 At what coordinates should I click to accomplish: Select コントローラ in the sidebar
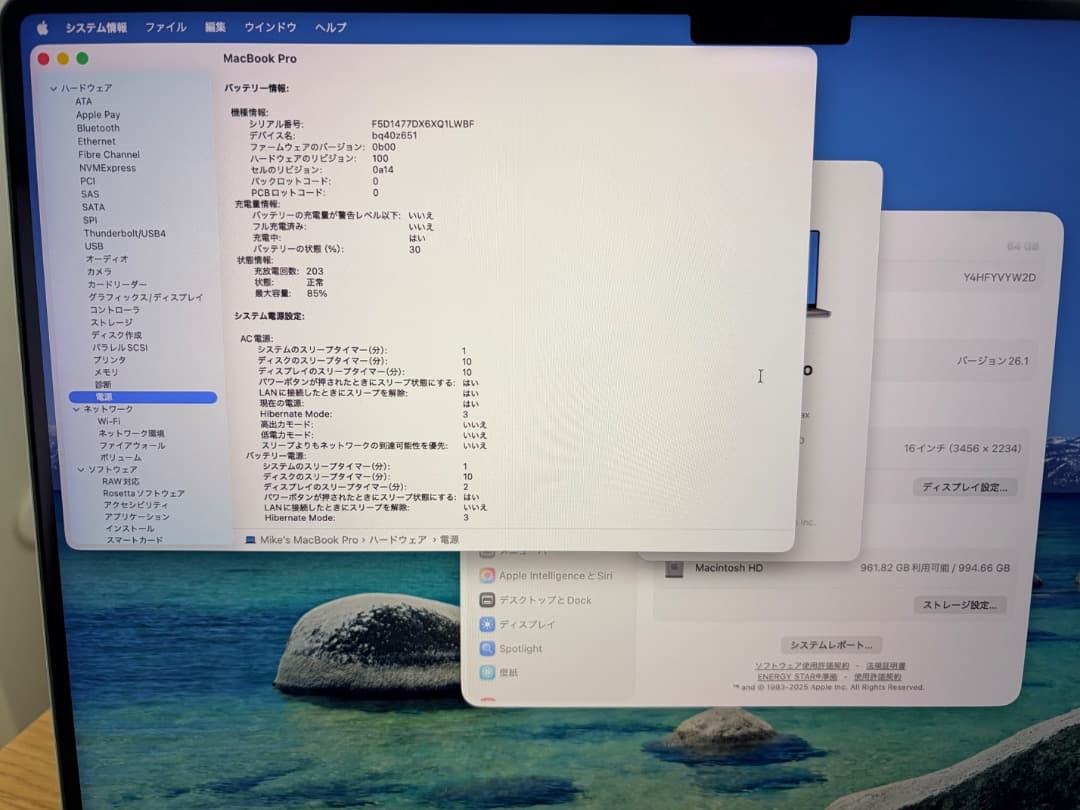pos(114,309)
